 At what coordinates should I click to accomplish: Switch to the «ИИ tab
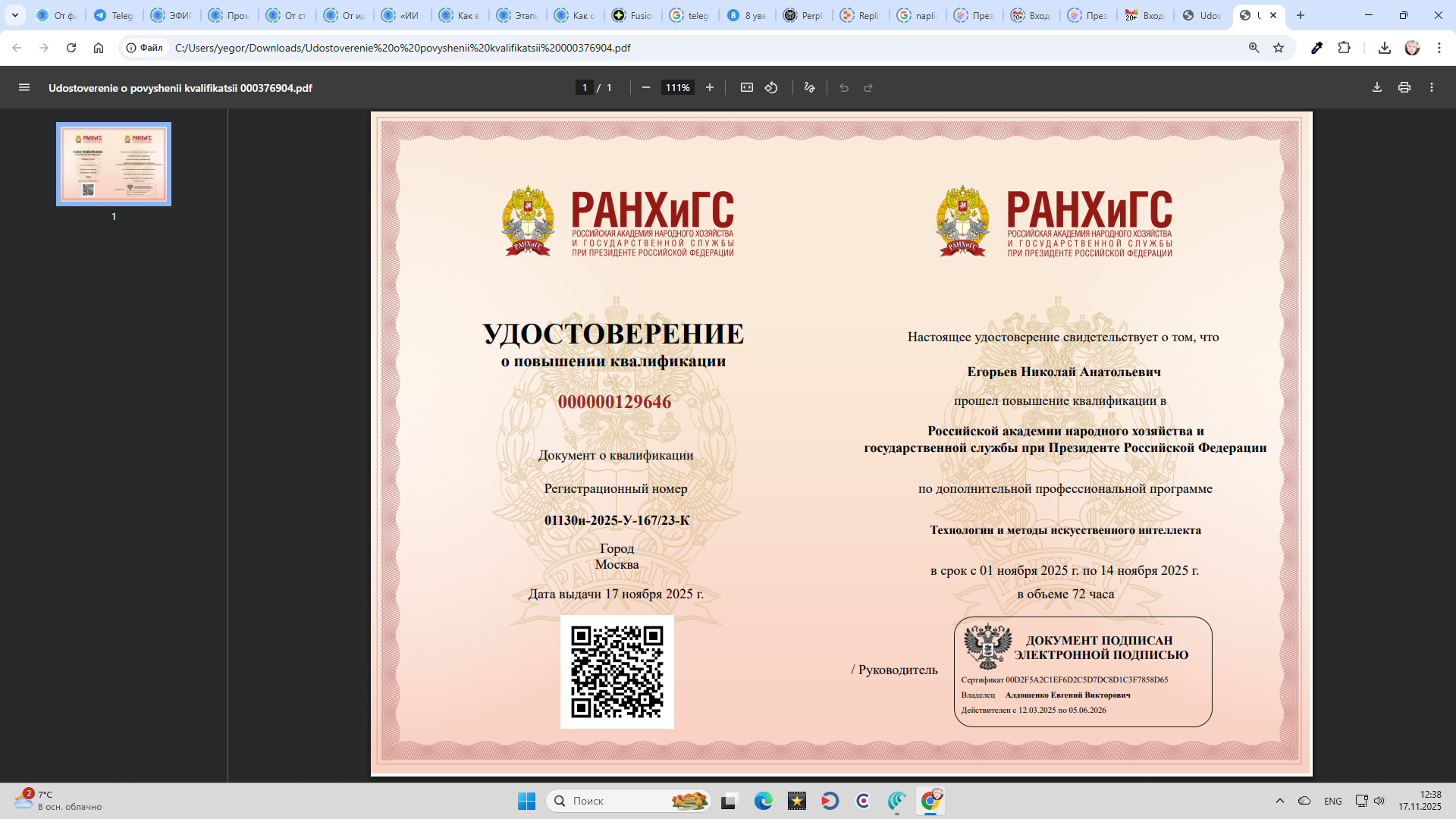click(402, 15)
